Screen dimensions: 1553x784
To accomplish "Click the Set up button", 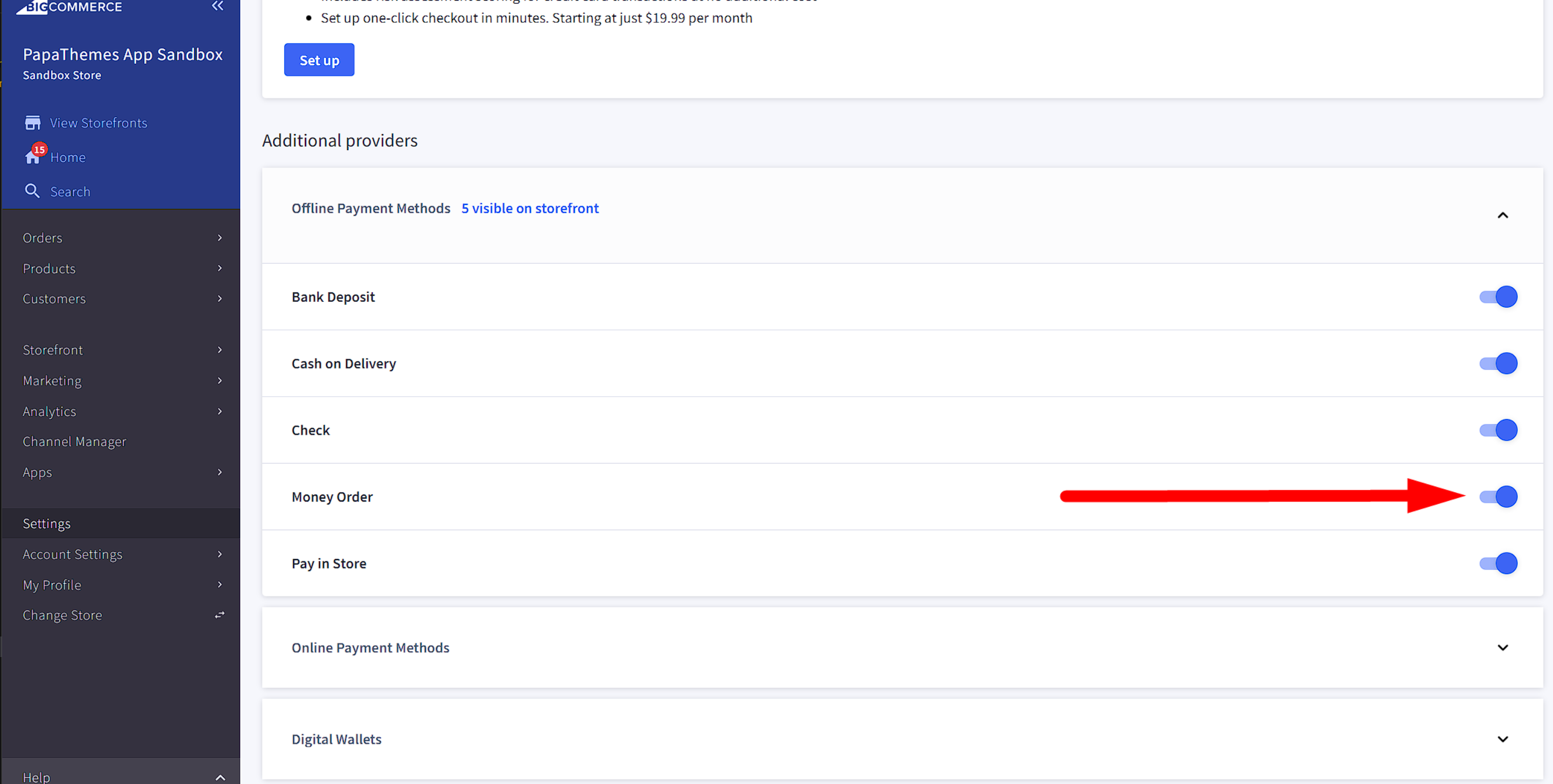I will coord(319,60).
